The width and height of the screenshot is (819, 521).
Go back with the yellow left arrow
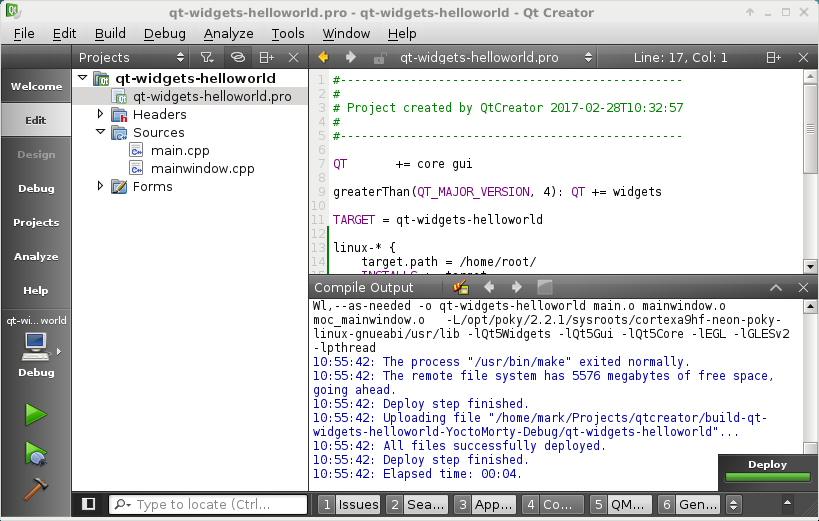[323, 57]
